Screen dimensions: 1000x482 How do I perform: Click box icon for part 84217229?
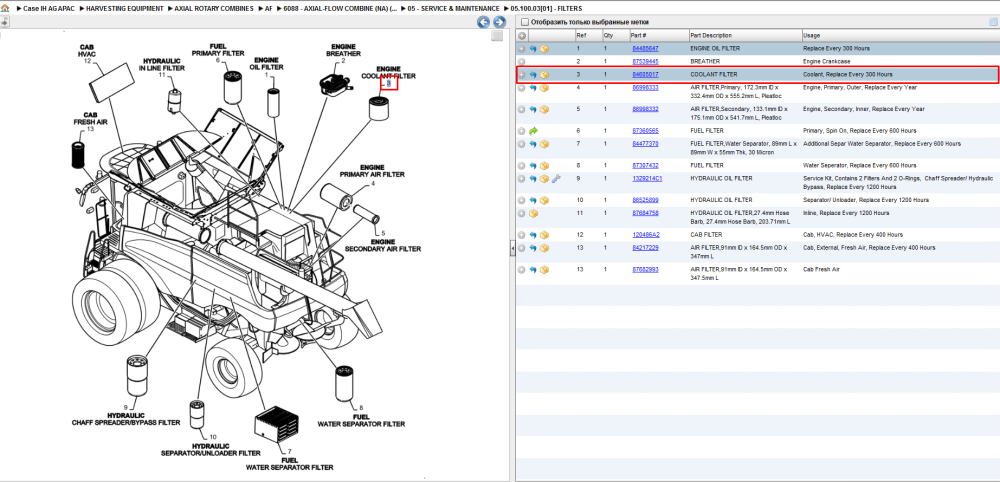[545, 248]
